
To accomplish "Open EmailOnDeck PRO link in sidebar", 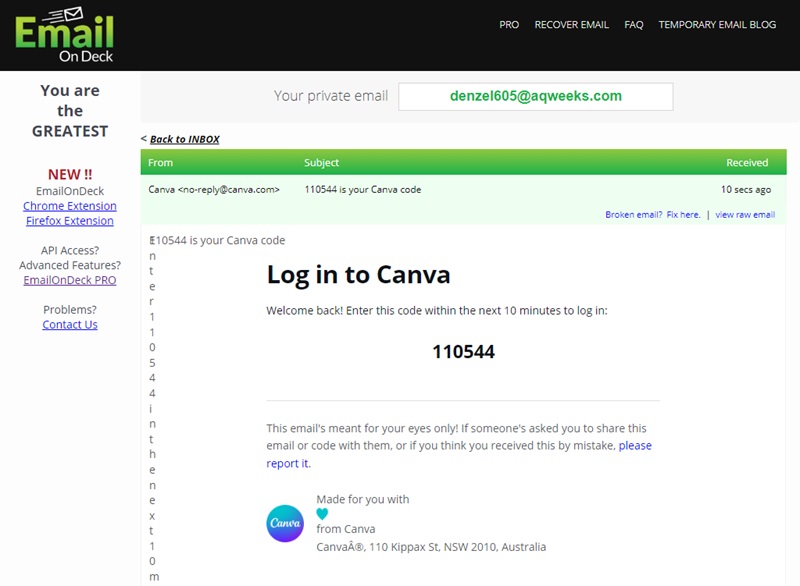I will 69,280.
